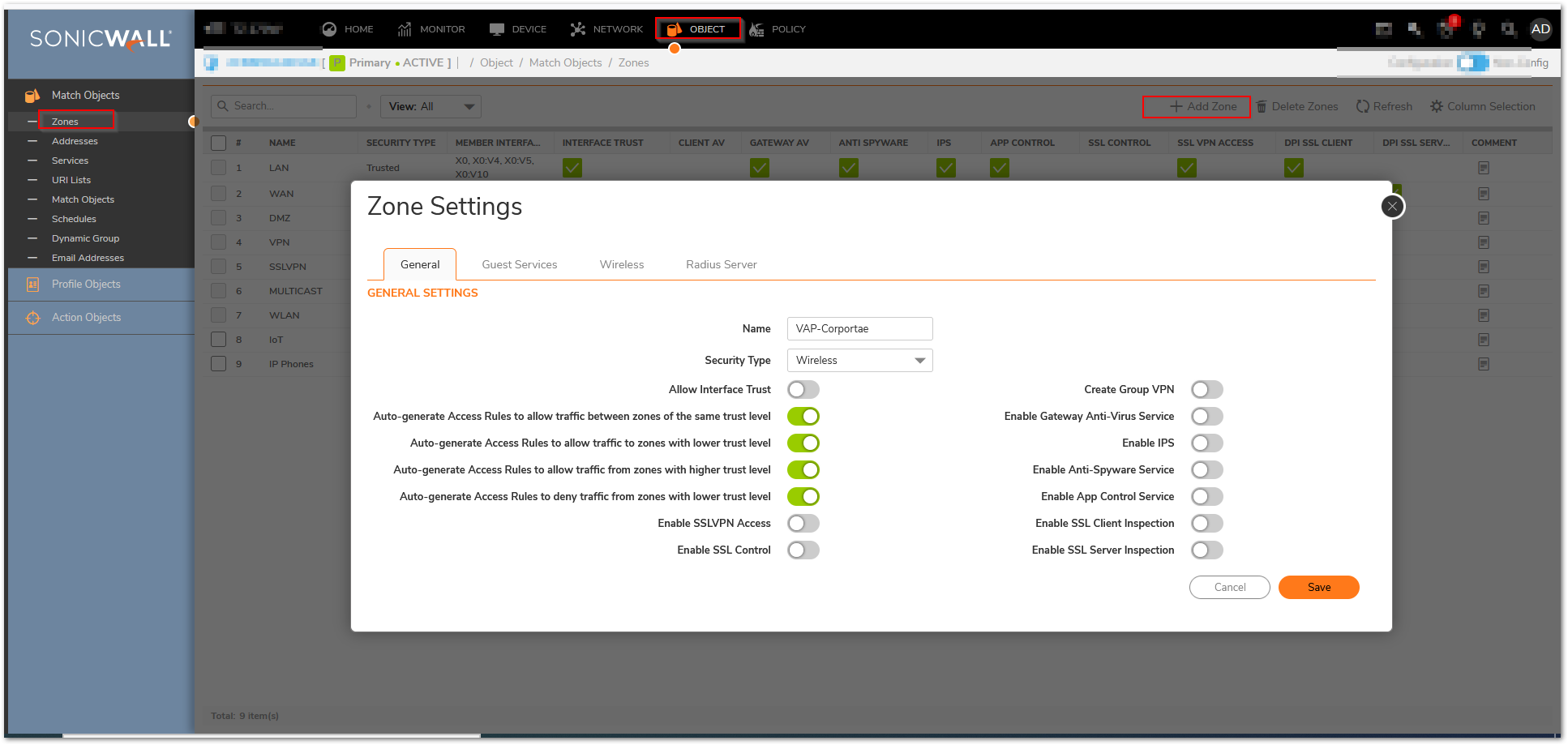
Task: Click the zone Name input field
Action: tap(859, 329)
